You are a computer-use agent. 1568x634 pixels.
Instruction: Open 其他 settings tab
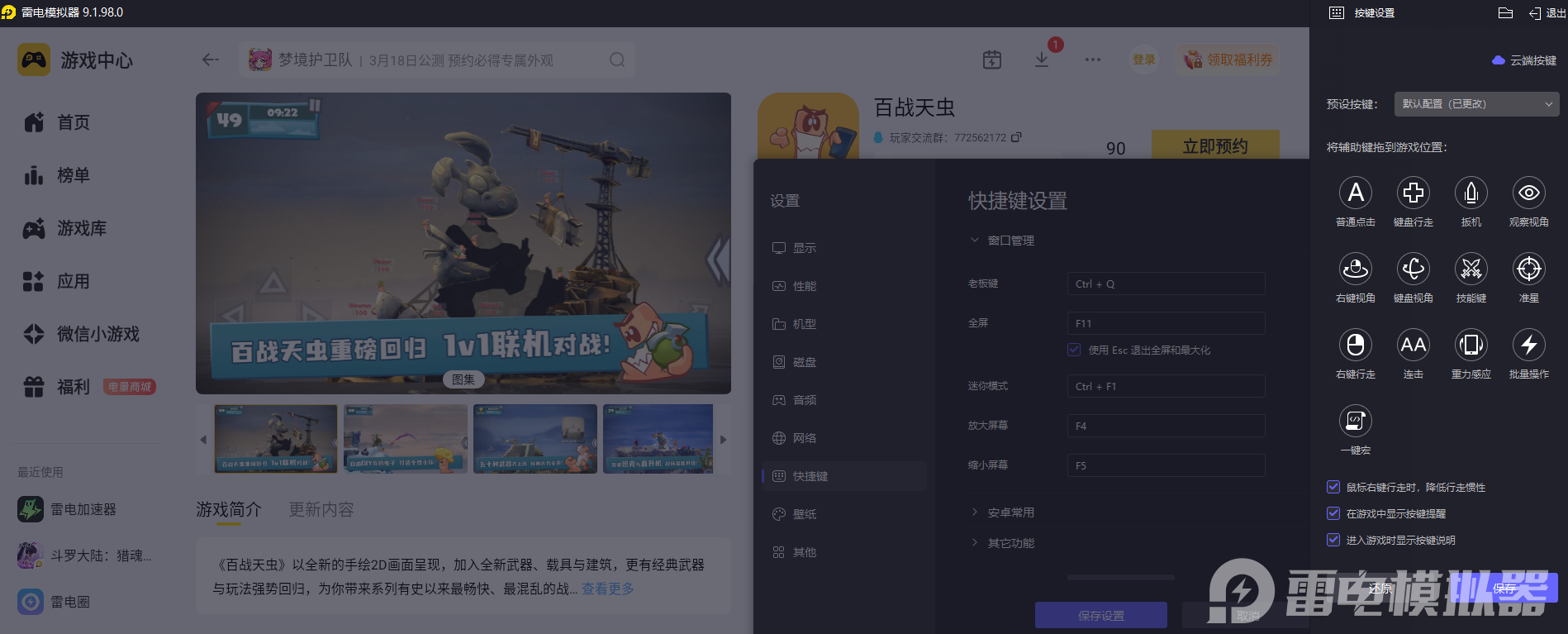coord(844,552)
